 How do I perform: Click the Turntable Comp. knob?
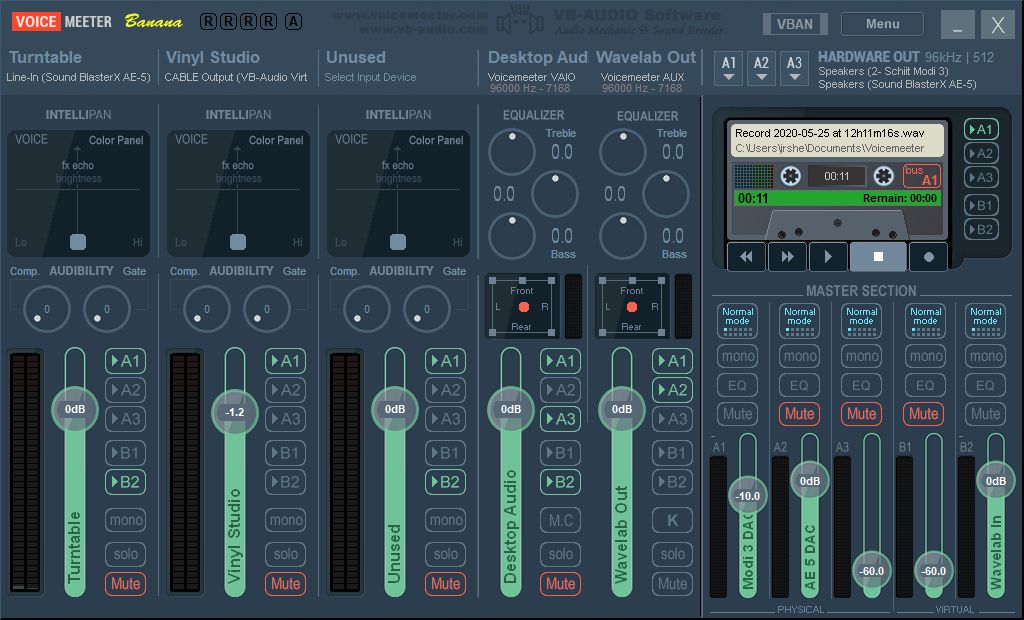[46, 308]
